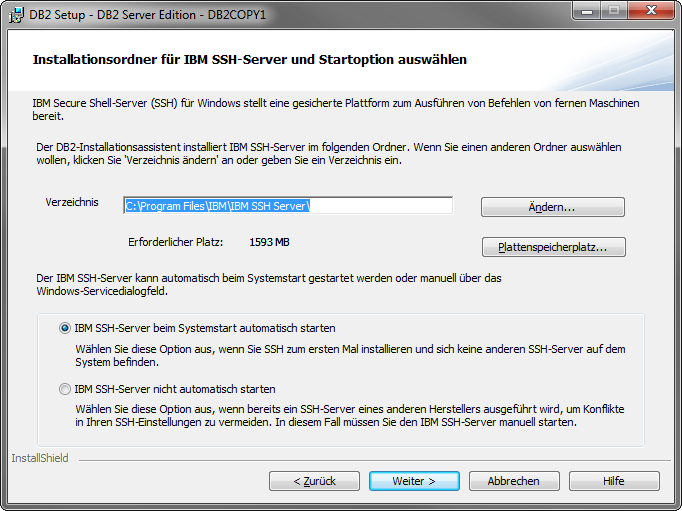Screen dimensions: 682x511
Task: Click the window title 'DB2 Setup - DB2 Server Edition'
Action: pyautogui.click(x=113, y=15)
